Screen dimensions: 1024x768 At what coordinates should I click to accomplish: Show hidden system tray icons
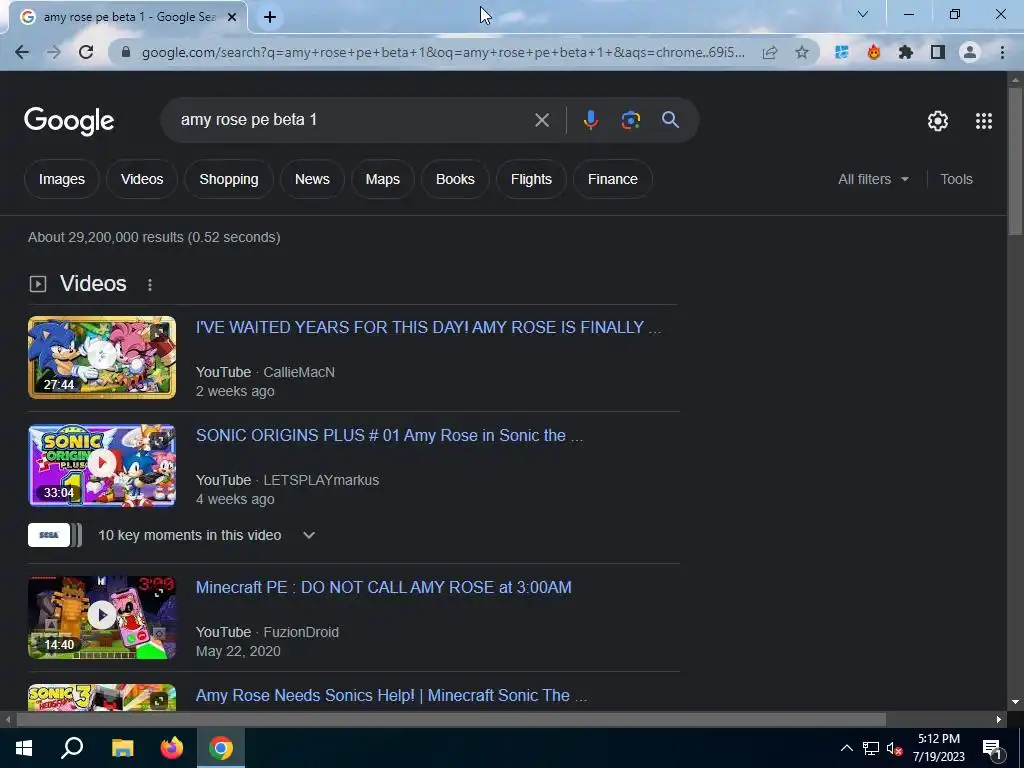[x=846, y=748]
